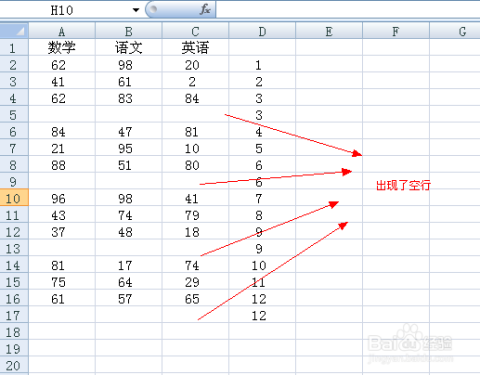Screen dimensions: 480x375
Task: Click cell B12 with value 48
Action: pos(129,231)
